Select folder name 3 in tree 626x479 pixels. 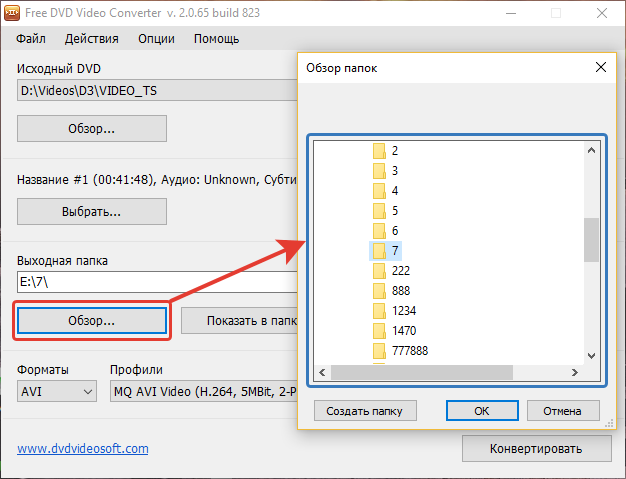coord(395,171)
